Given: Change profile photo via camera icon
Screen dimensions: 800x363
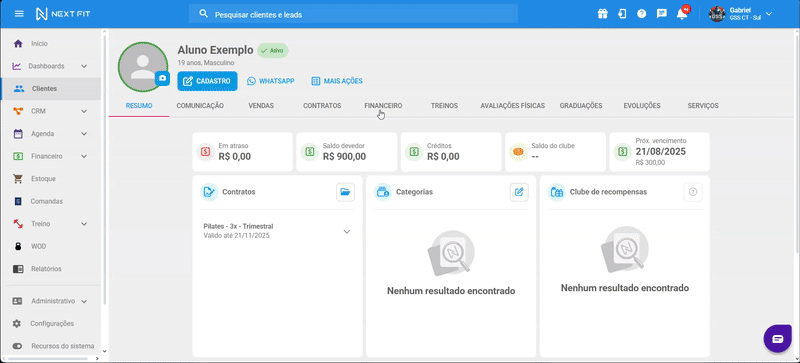Looking at the screenshot, I should coord(162,78).
